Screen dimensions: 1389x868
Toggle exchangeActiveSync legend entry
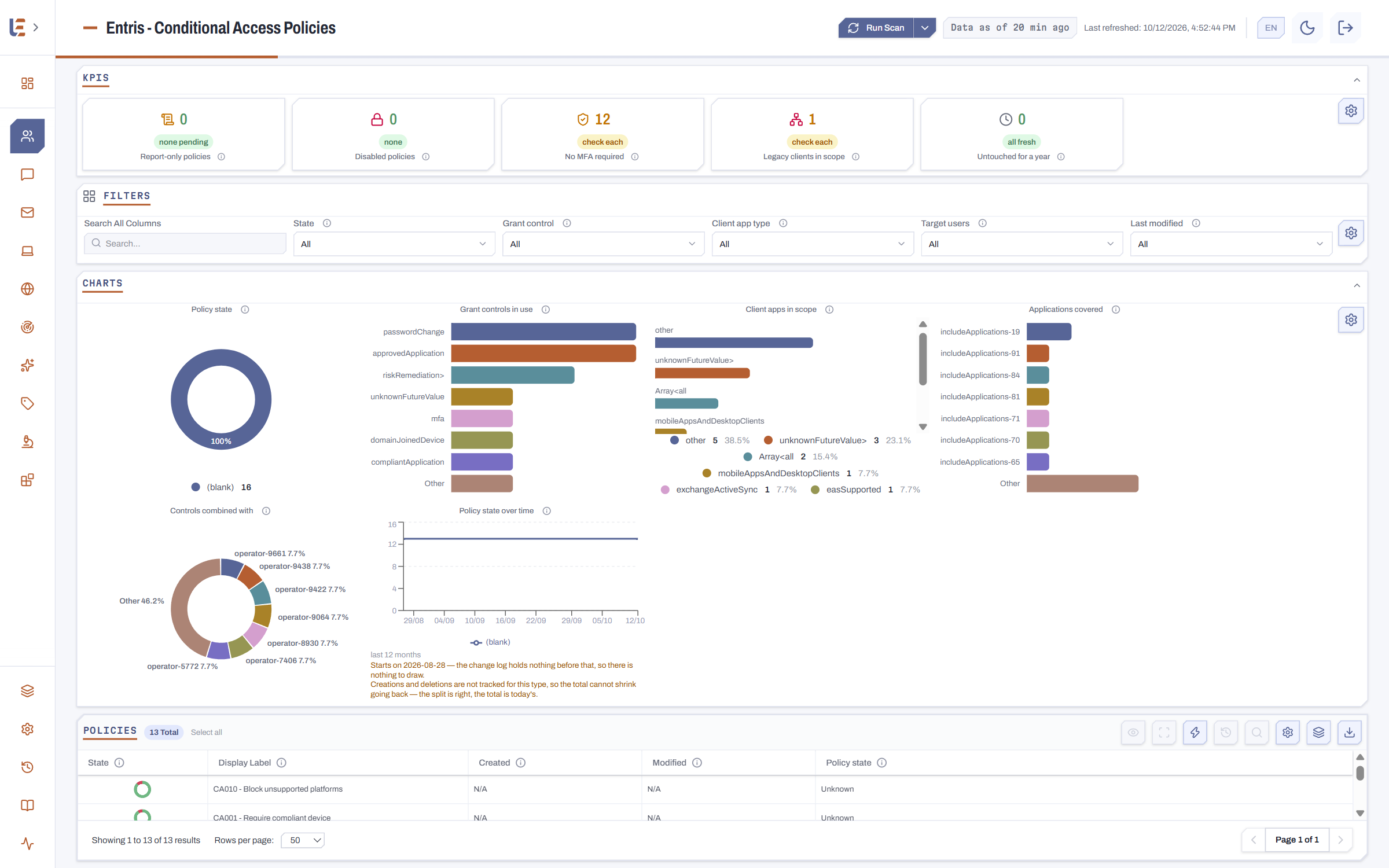tap(729, 490)
